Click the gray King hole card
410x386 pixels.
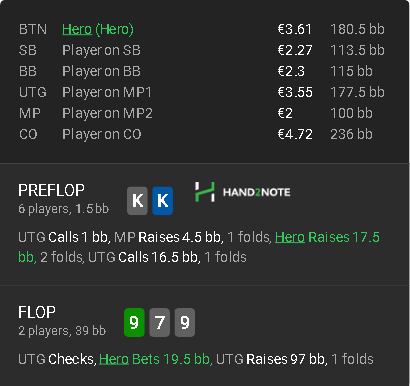tap(137, 201)
